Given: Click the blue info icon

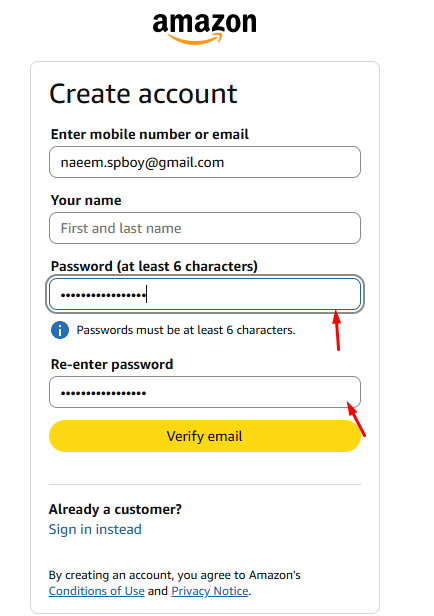Looking at the screenshot, I should tap(60, 330).
